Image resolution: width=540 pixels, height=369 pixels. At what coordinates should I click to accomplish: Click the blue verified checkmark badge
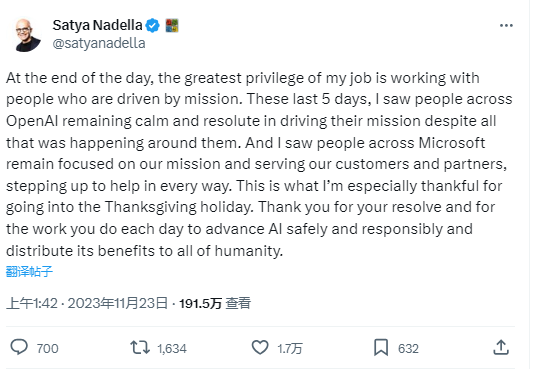(x=152, y=25)
